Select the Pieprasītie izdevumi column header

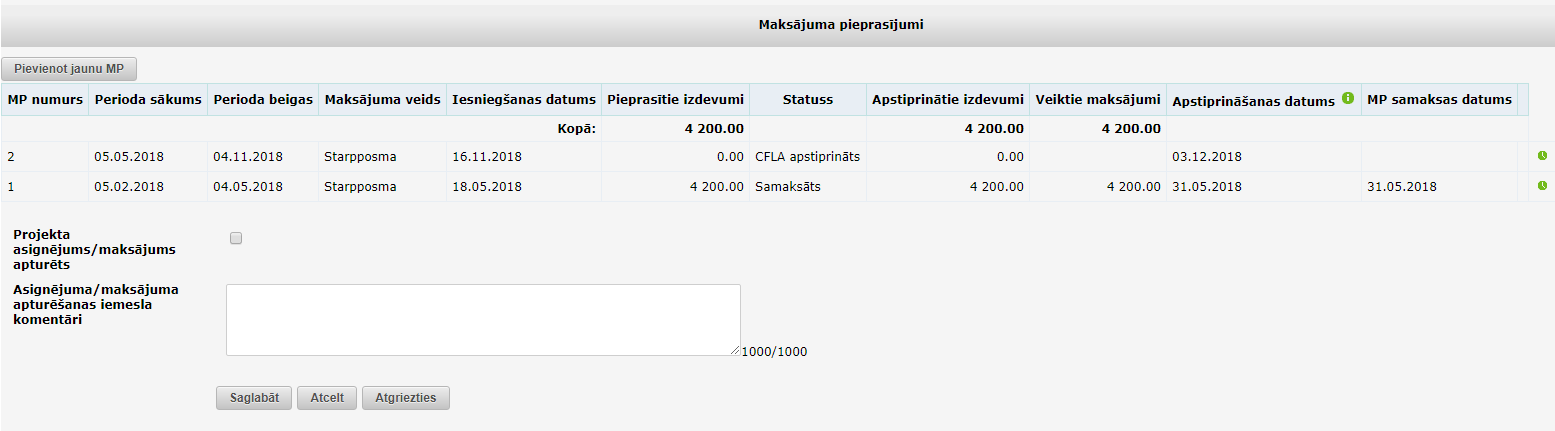click(x=676, y=100)
